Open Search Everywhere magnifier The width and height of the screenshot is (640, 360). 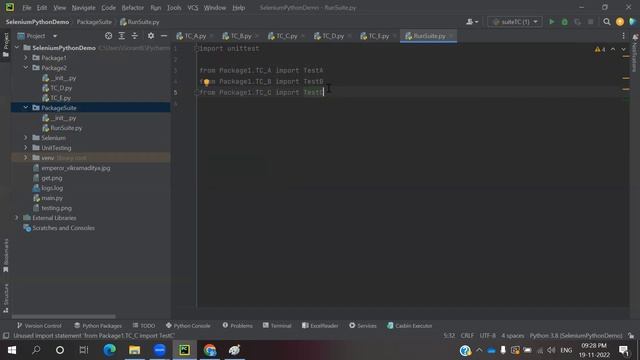point(607,22)
